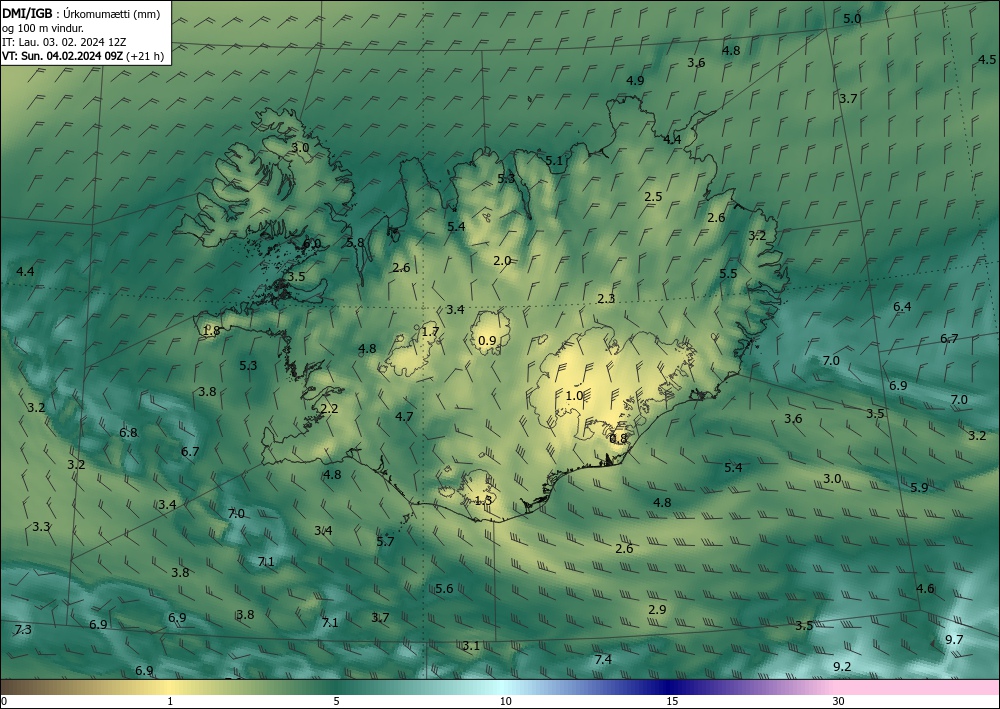
Task: Select the 'VT: Sun. 04.02.2024 09Z (+21 h)' line
Action: 82,56
